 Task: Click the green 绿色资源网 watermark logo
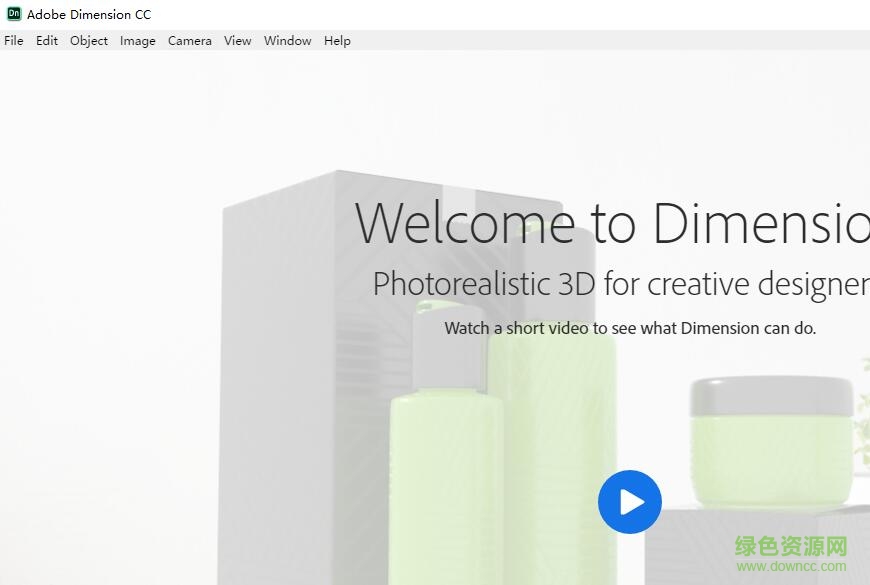[x=791, y=546]
